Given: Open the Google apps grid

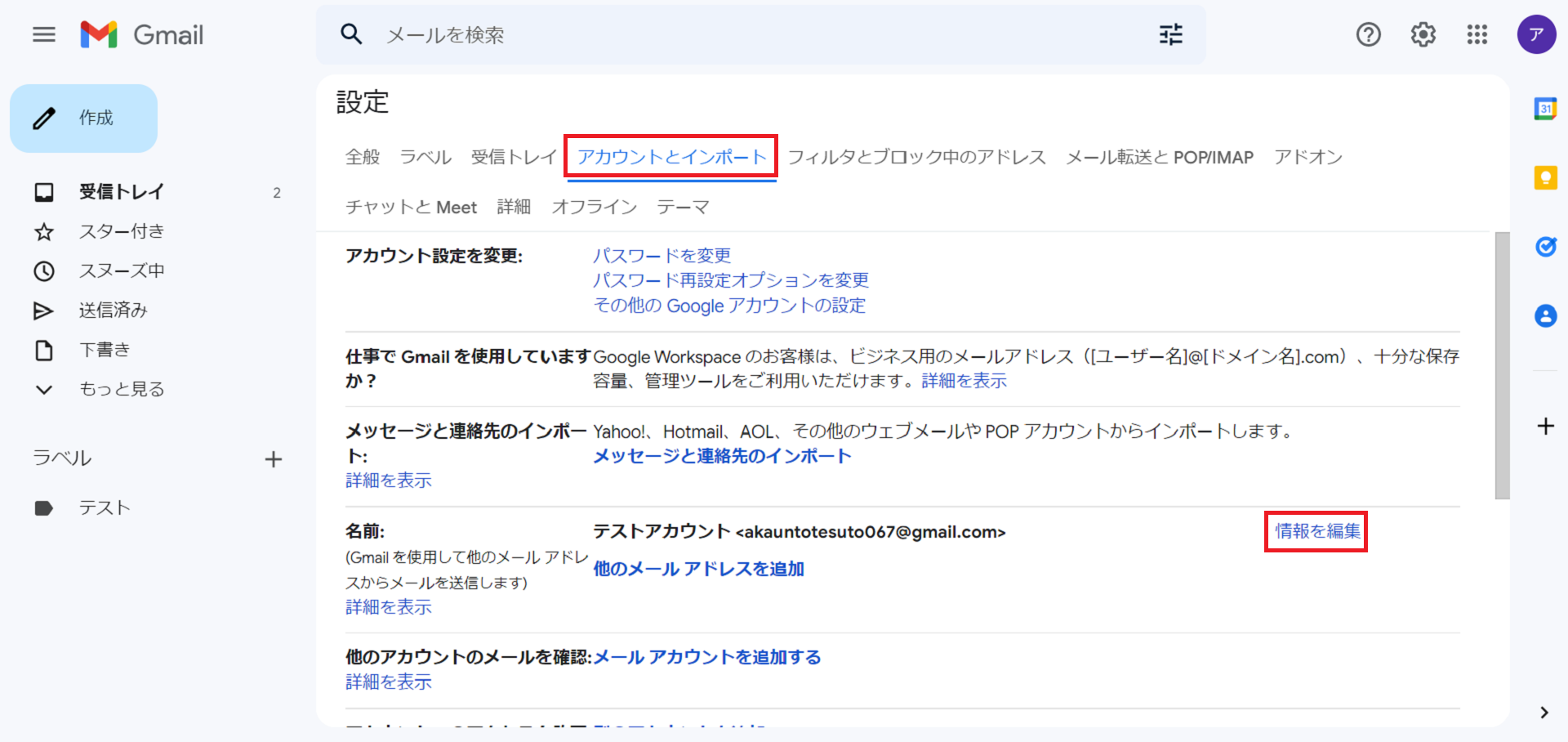Looking at the screenshot, I should (x=1477, y=34).
